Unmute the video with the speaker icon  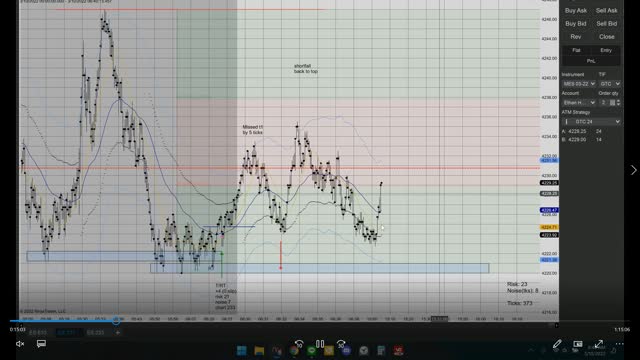20,344
